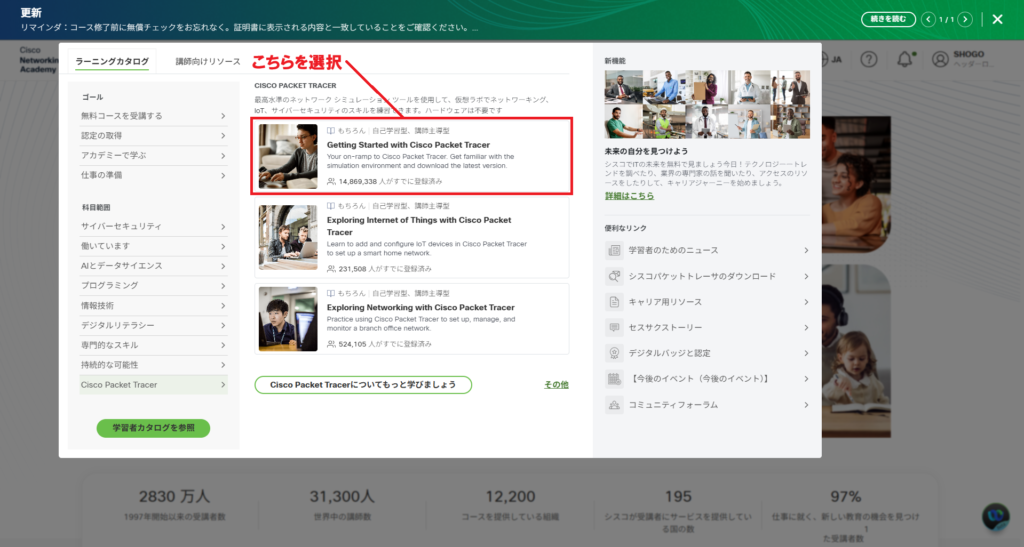This screenshot has width=1024, height=547.
Task: Click the calendar icon beside 今後のイベント
Action: coord(614,379)
